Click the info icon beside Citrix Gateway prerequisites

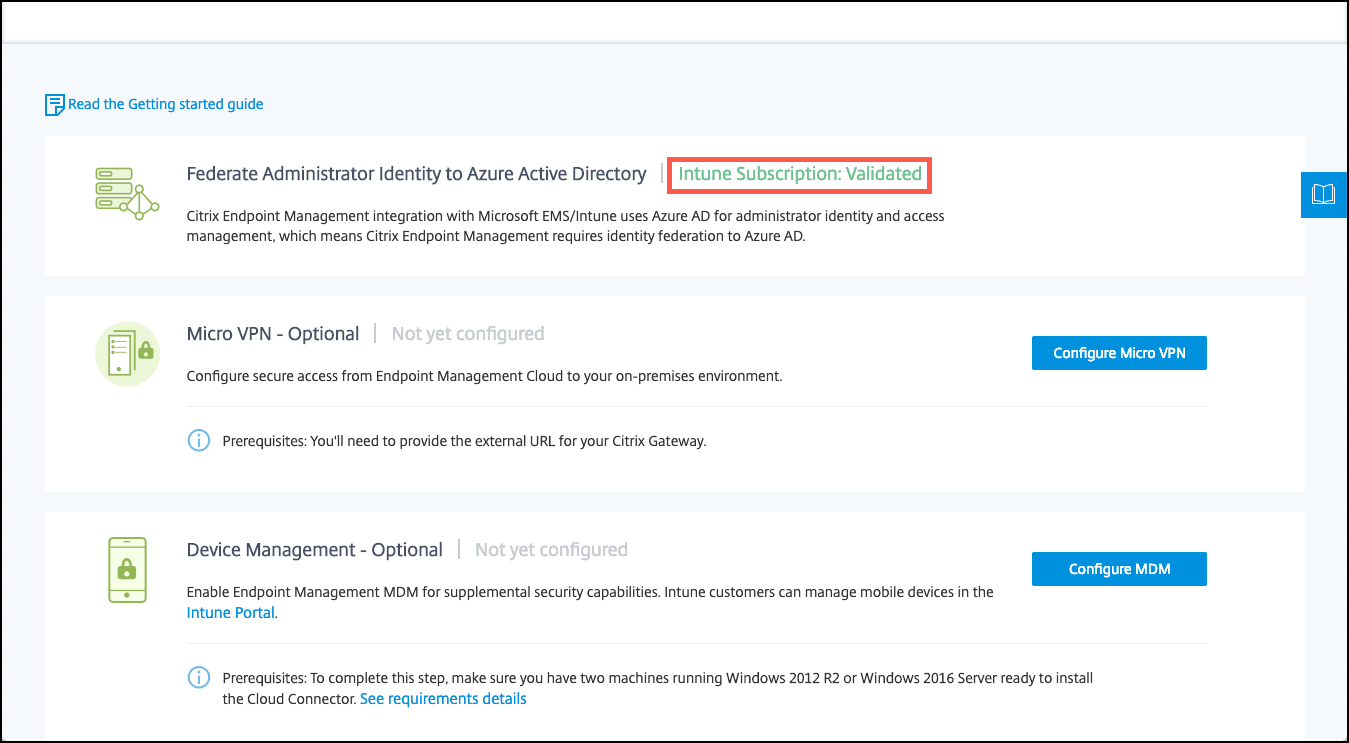tap(199, 440)
